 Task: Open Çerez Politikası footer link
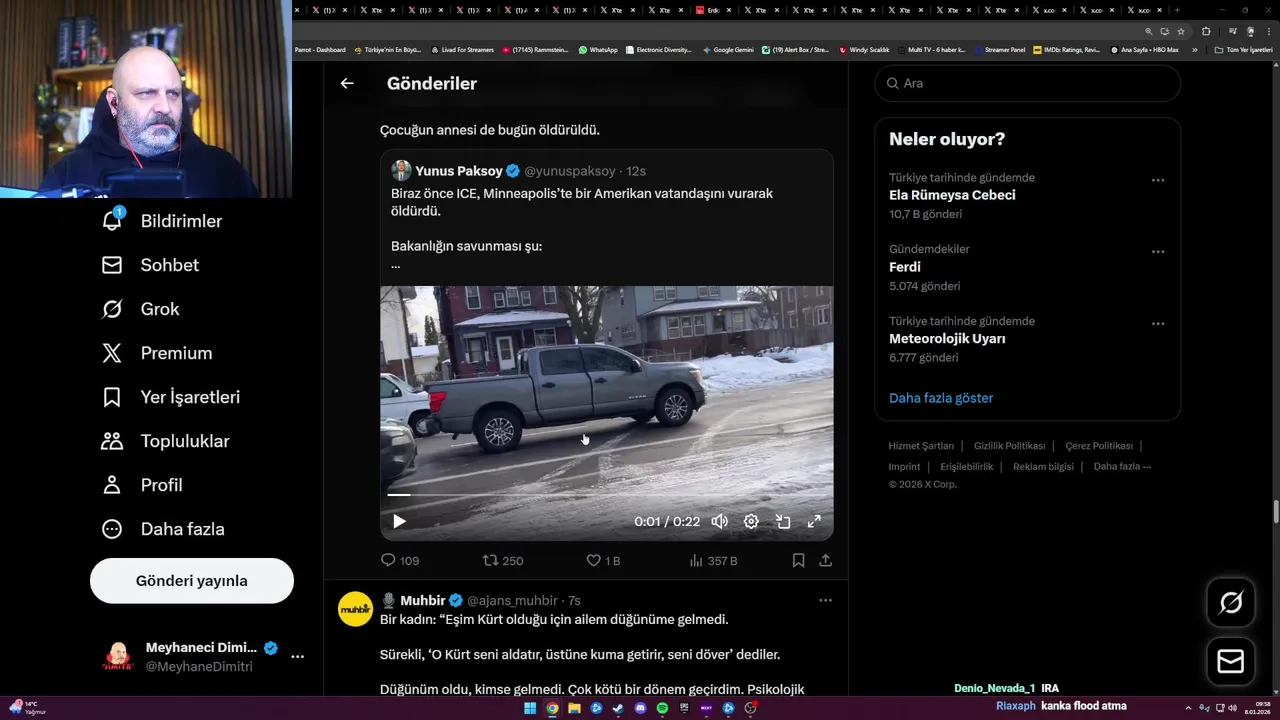pos(1099,446)
